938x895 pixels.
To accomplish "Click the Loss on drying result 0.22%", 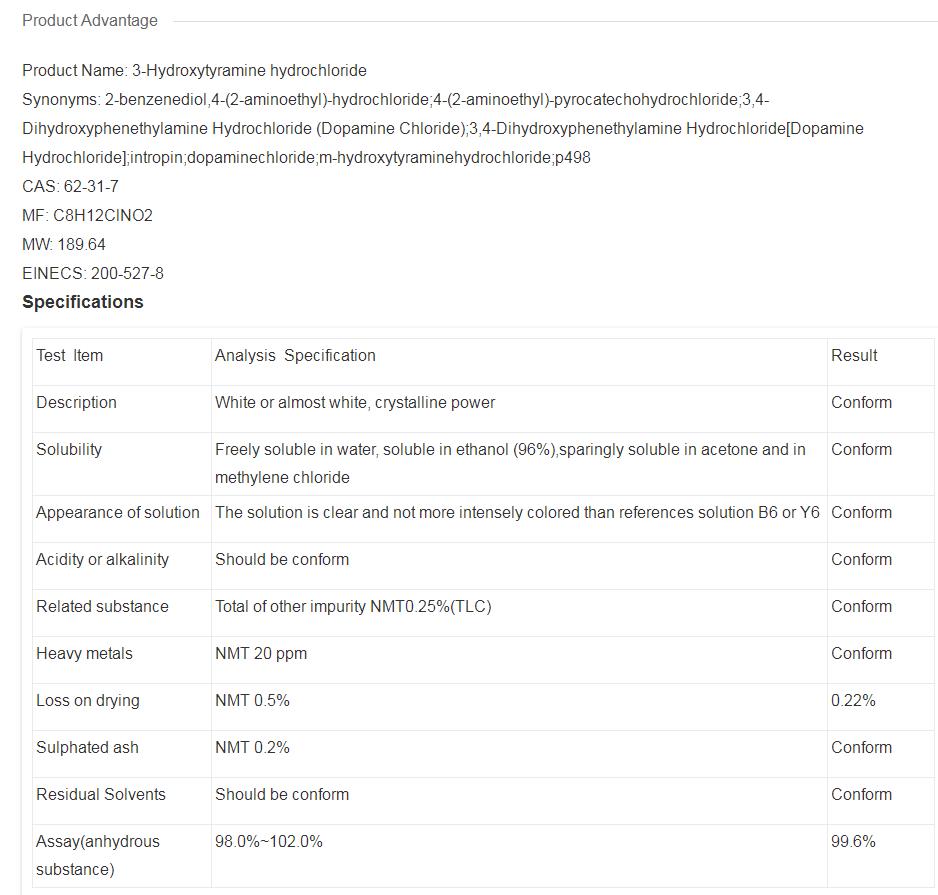I will click(853, 701).
